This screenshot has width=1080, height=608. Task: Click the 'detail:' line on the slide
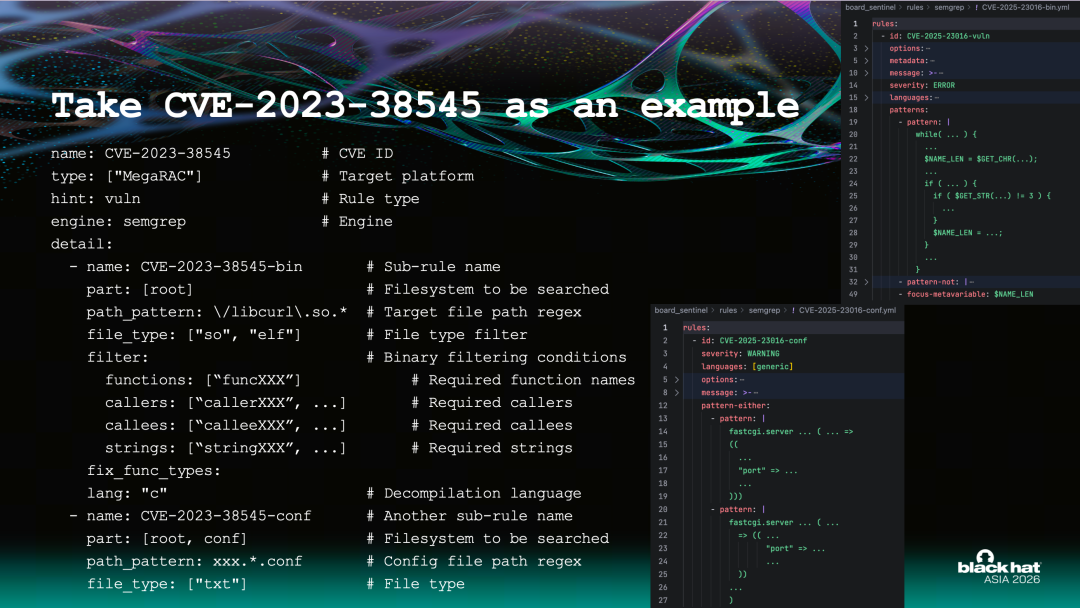[82, 244]
